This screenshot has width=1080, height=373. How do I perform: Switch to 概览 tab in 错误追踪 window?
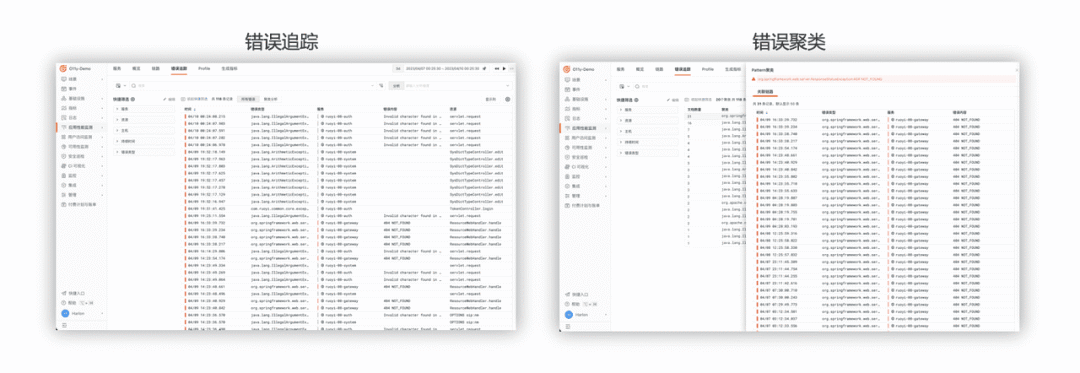click(136, 69)
